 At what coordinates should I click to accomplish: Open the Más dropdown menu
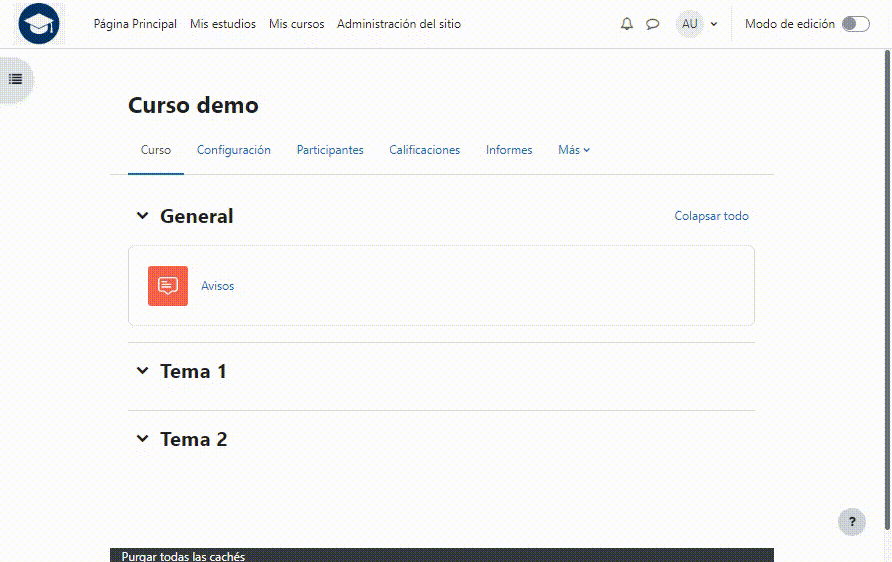tap(574, 150)
